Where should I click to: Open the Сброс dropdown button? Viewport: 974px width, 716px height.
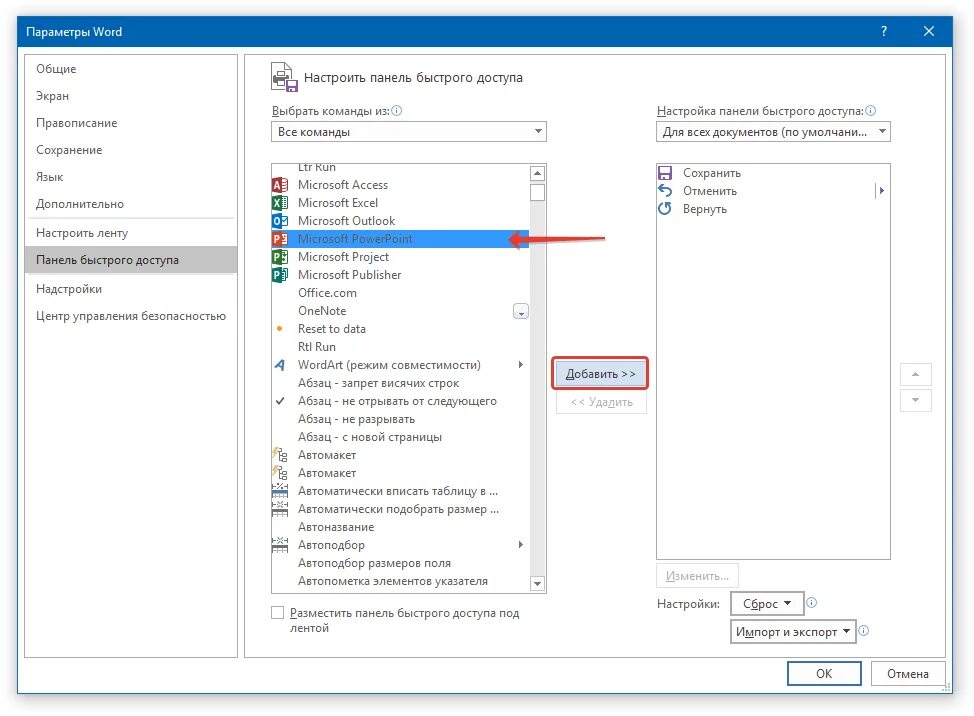click(x=767, y=604)
